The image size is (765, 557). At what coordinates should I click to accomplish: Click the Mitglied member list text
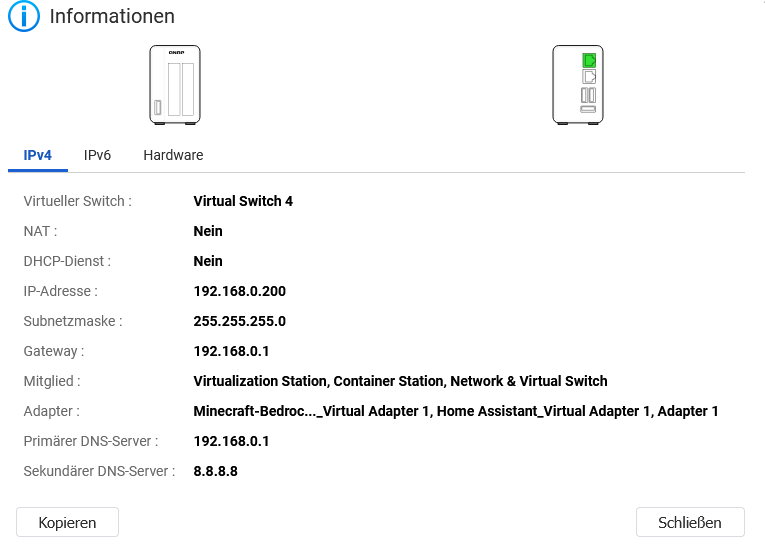(400, 381)
